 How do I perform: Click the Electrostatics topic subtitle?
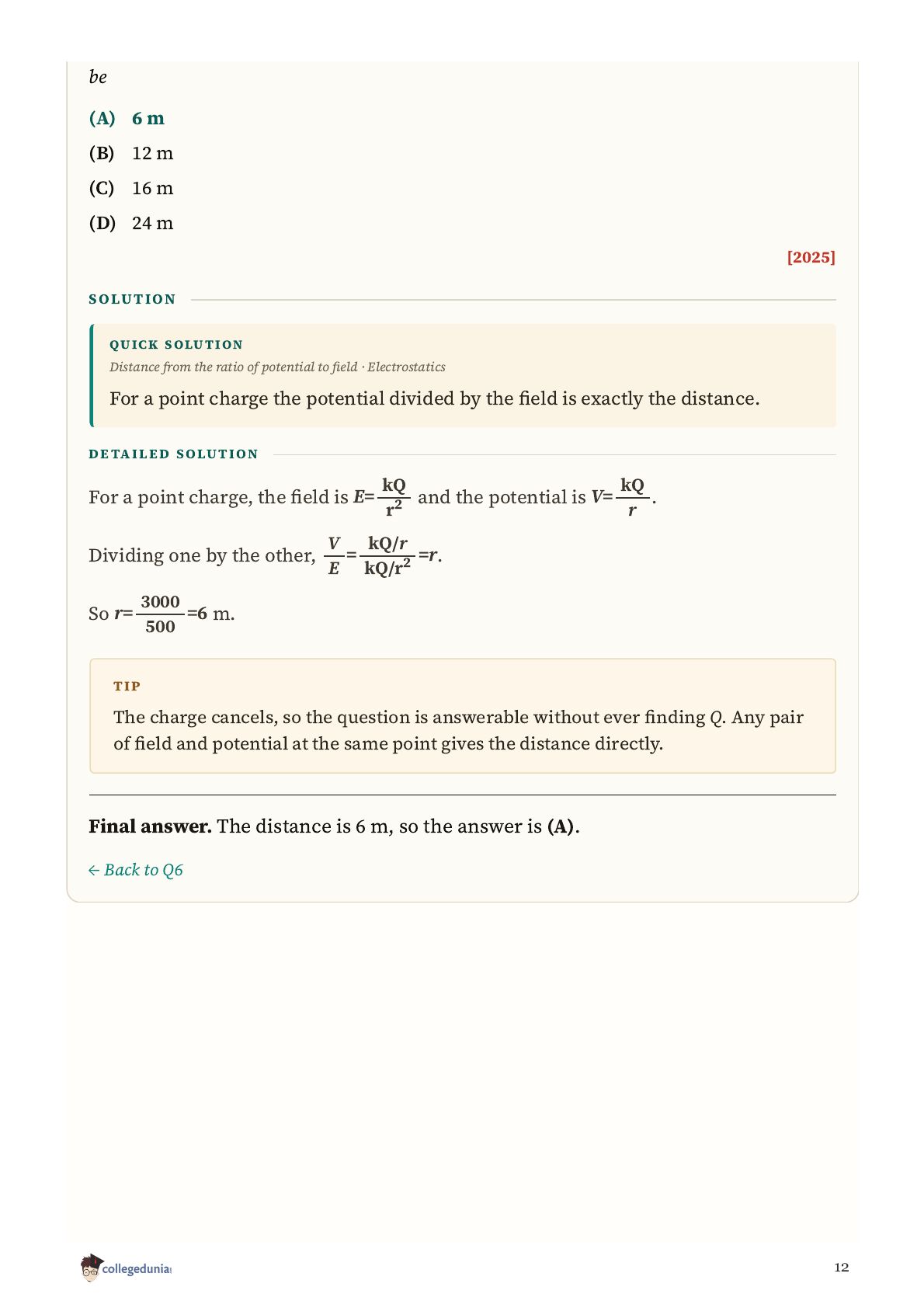coord(406,367)
